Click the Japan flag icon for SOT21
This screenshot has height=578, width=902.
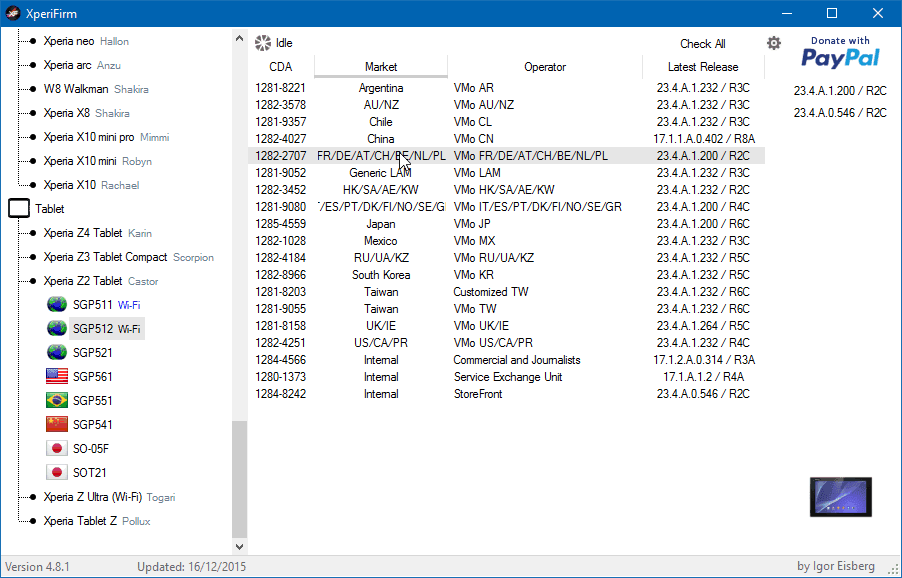coord(57,473)
